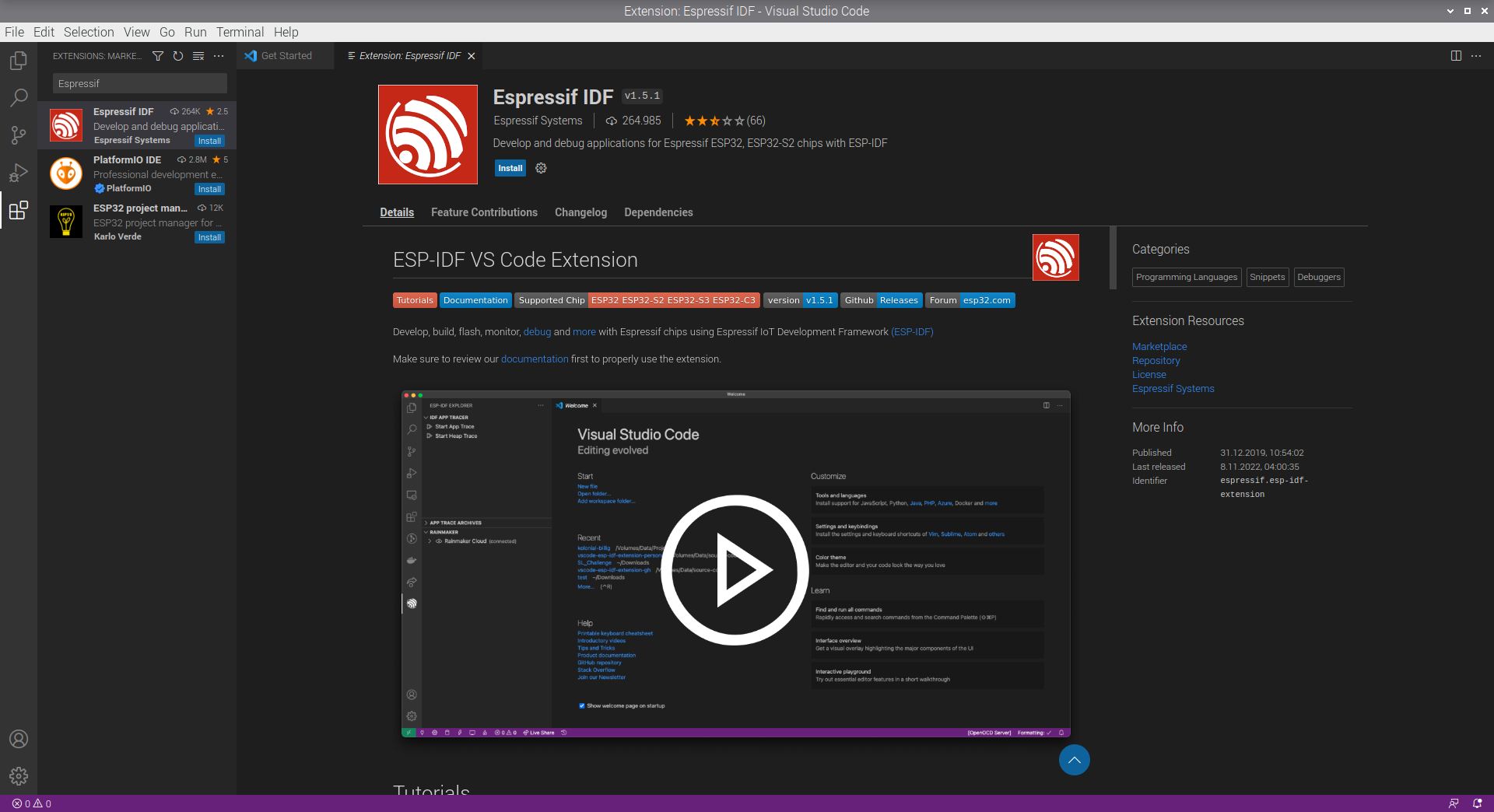Split the editor using the title bar icon
The image size is (1494, 812).
pyautogui.click(x=1455, y=55)
